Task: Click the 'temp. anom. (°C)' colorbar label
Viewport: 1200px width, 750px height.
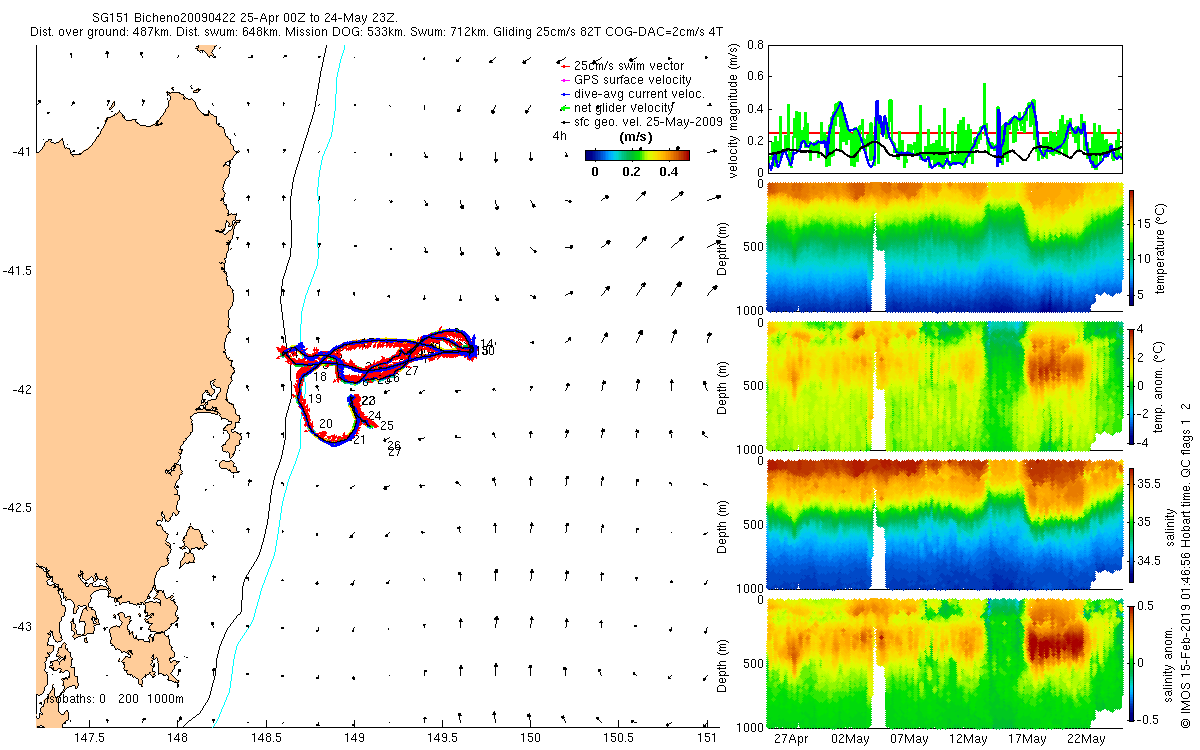Action: (1160, 386)
